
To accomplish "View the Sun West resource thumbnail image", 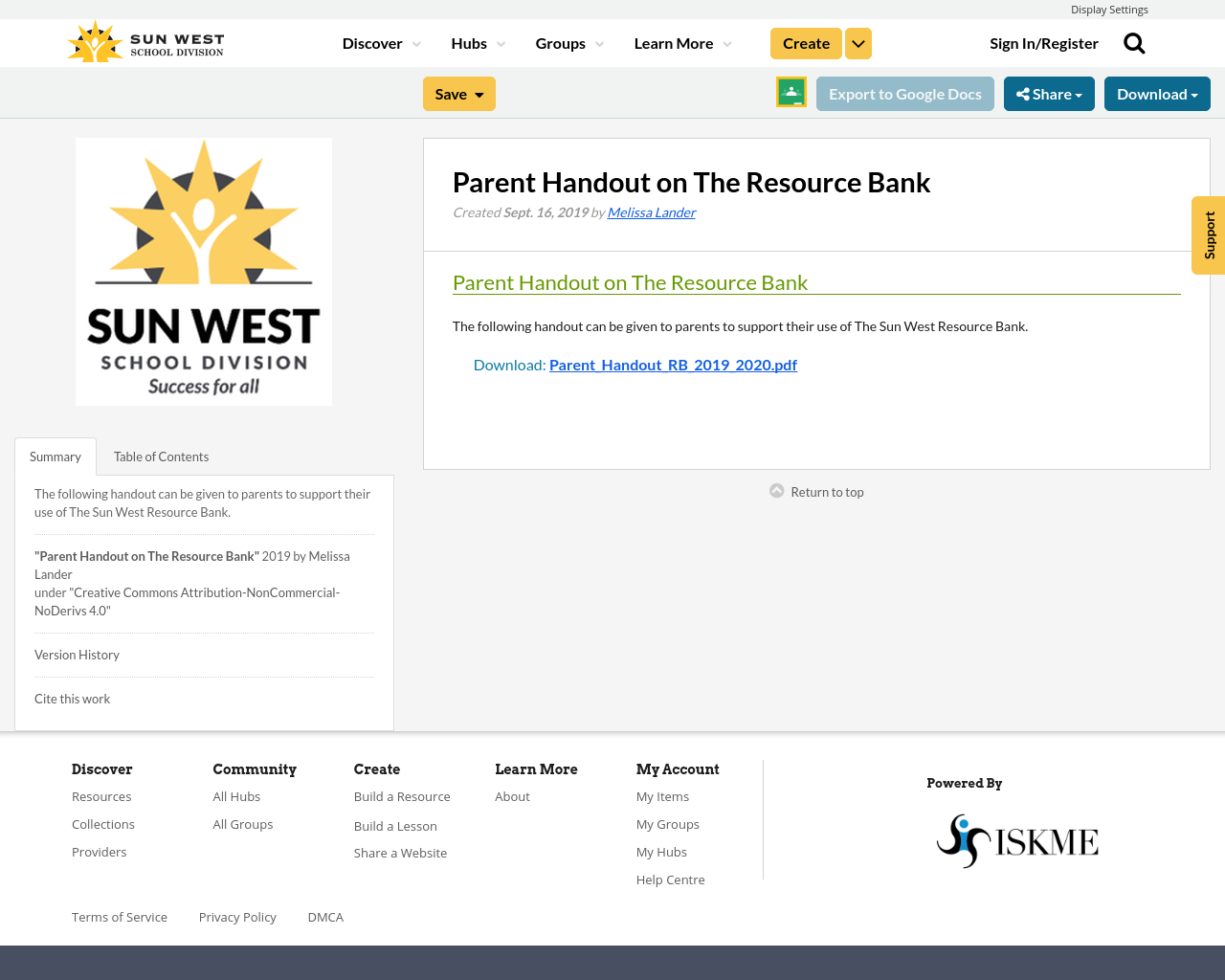I will pyautogui.click(x=204, y=272).
